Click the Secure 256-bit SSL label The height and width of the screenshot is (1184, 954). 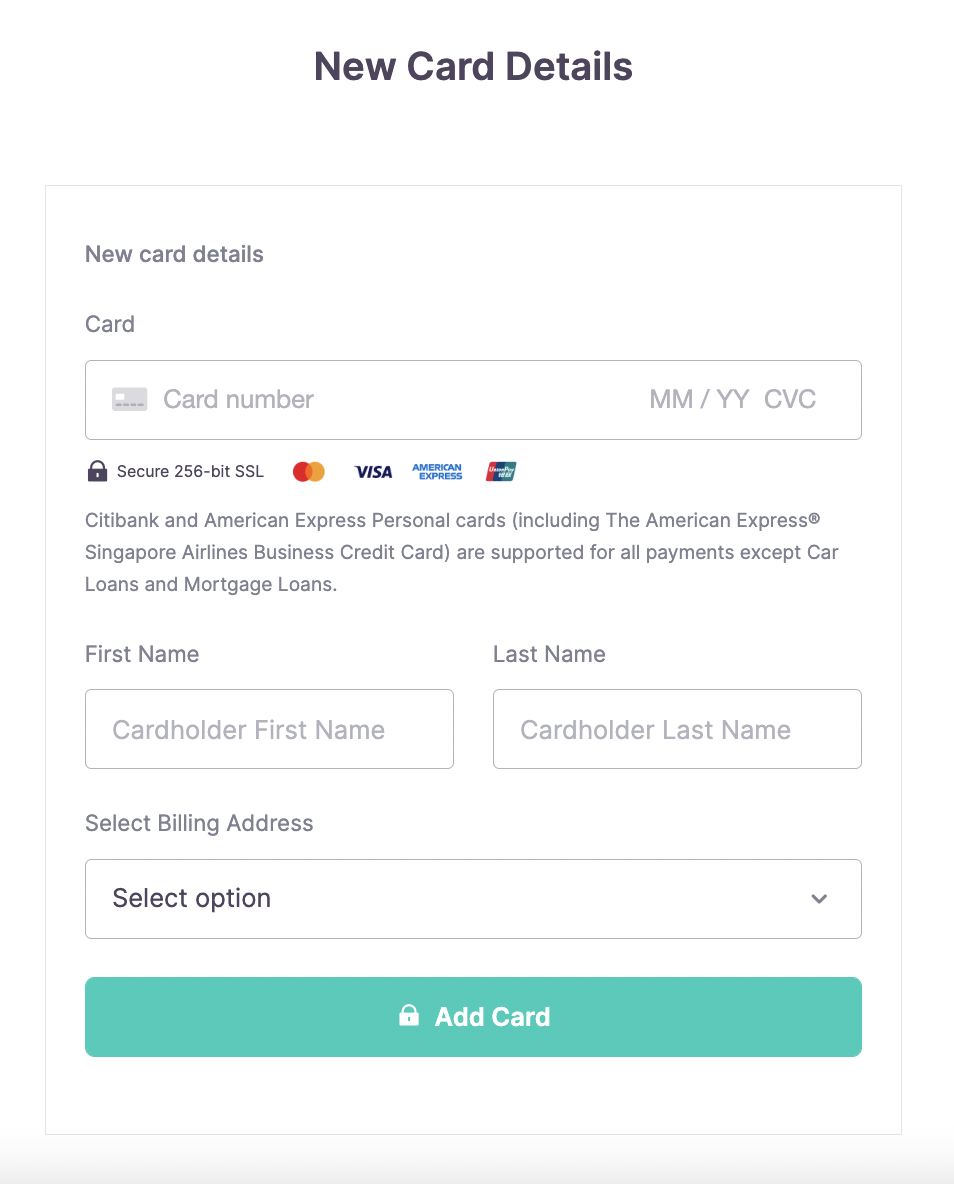[x=190, y=472]
